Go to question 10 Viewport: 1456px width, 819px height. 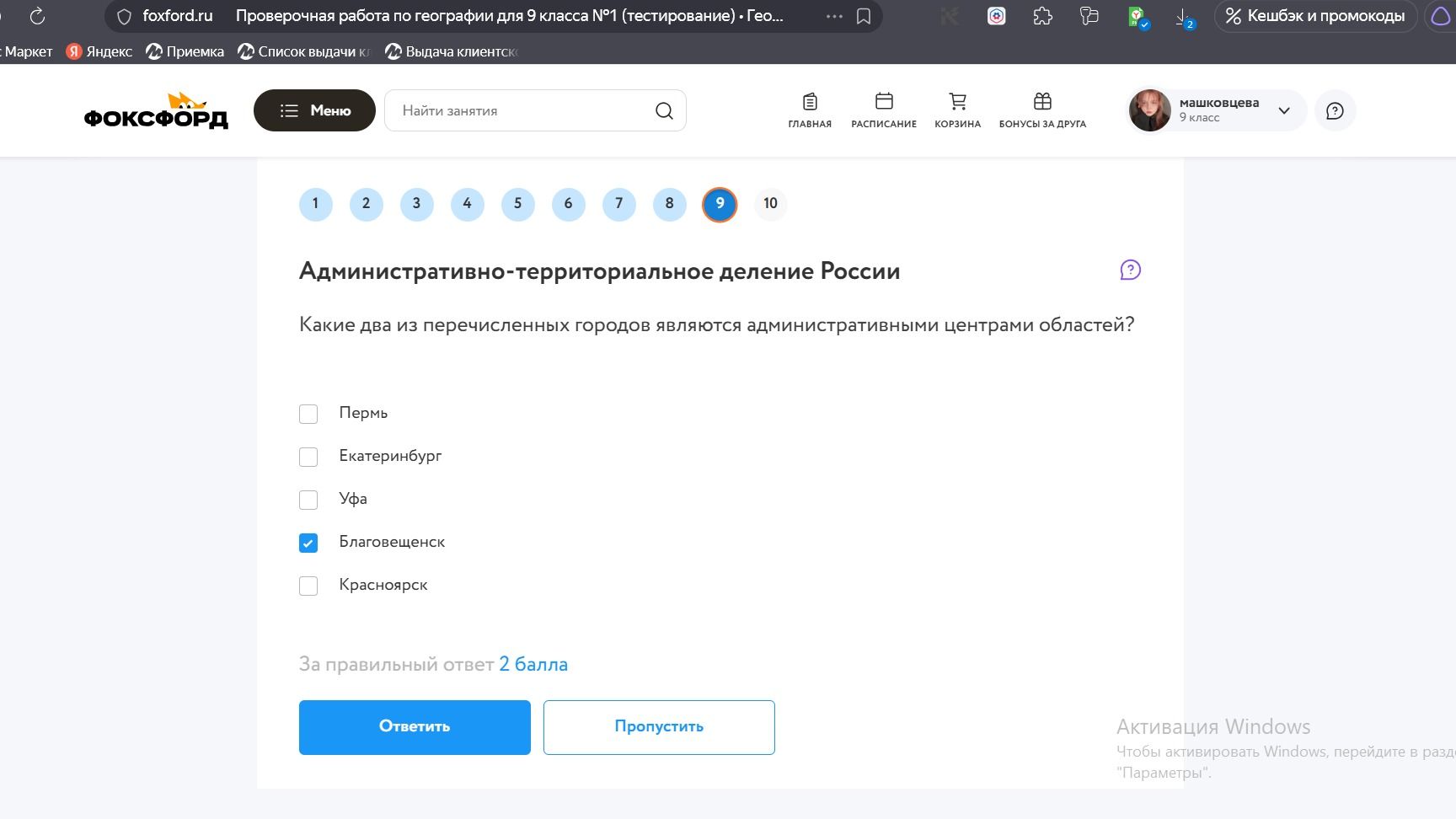[x=770, y=204]
